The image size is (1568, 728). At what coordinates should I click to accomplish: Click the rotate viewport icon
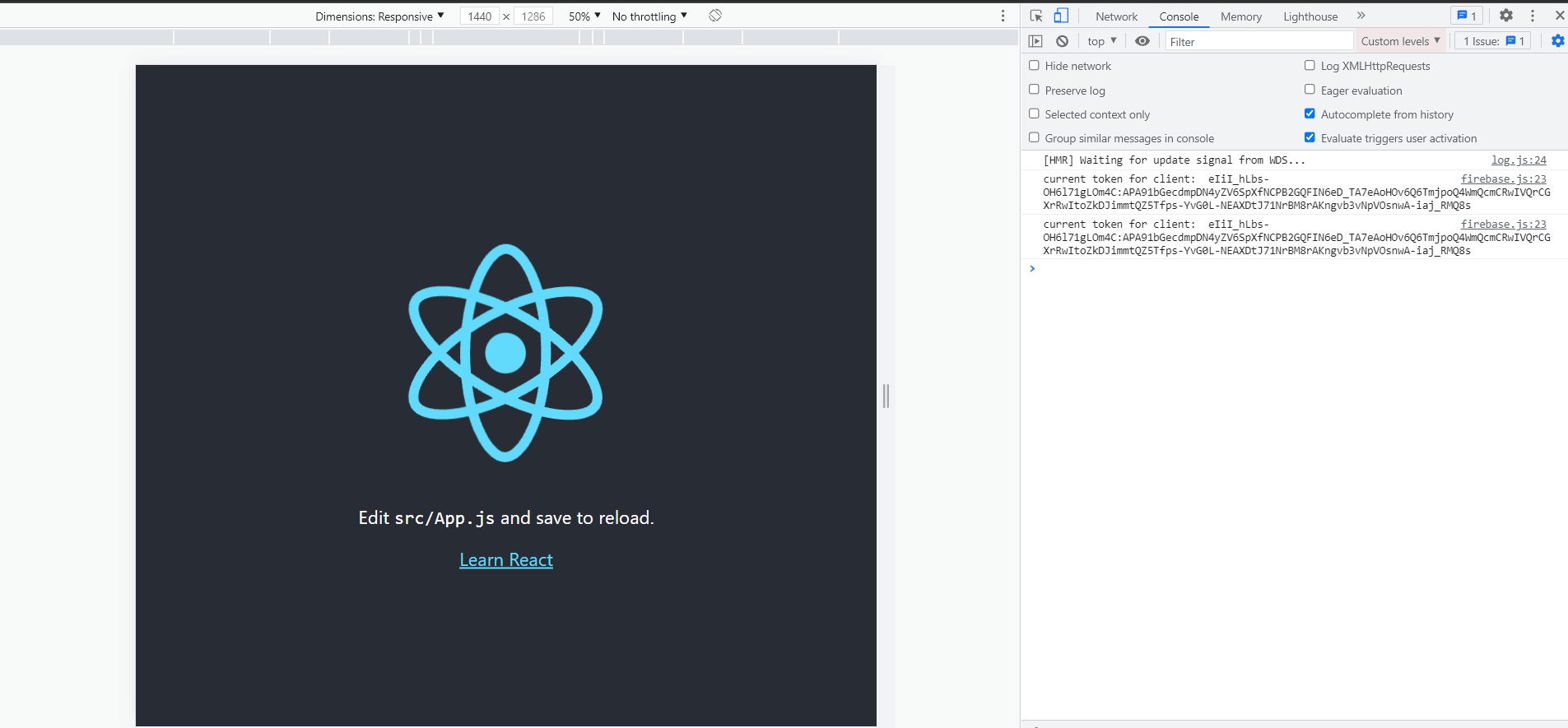pos(715,16)
